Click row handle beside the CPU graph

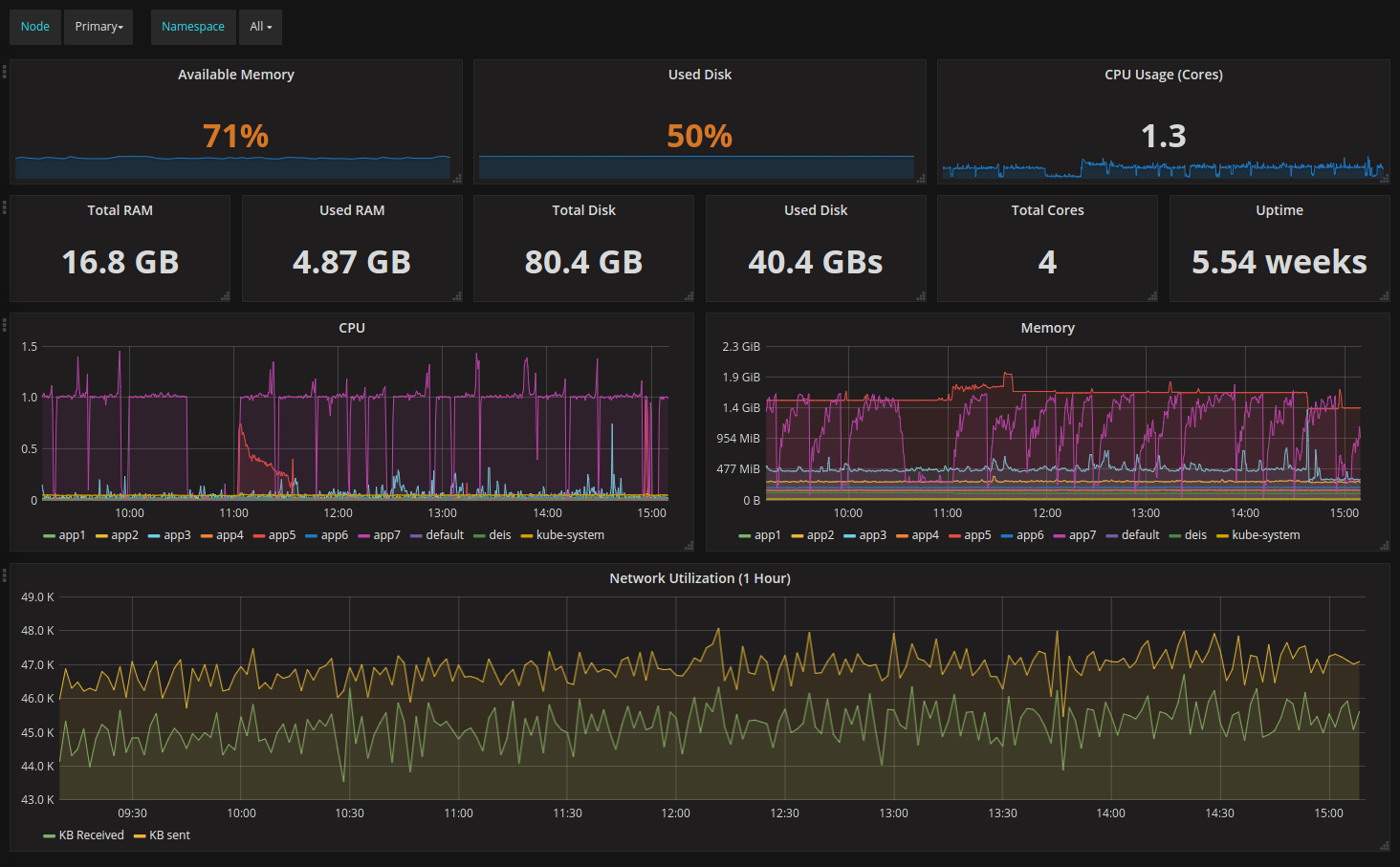(x=5, y=325)
